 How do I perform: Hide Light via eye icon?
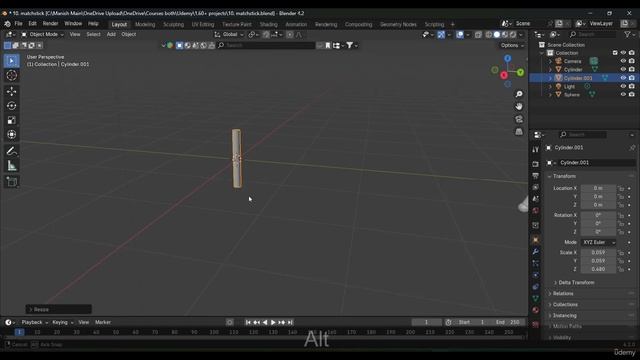(623, 86)
